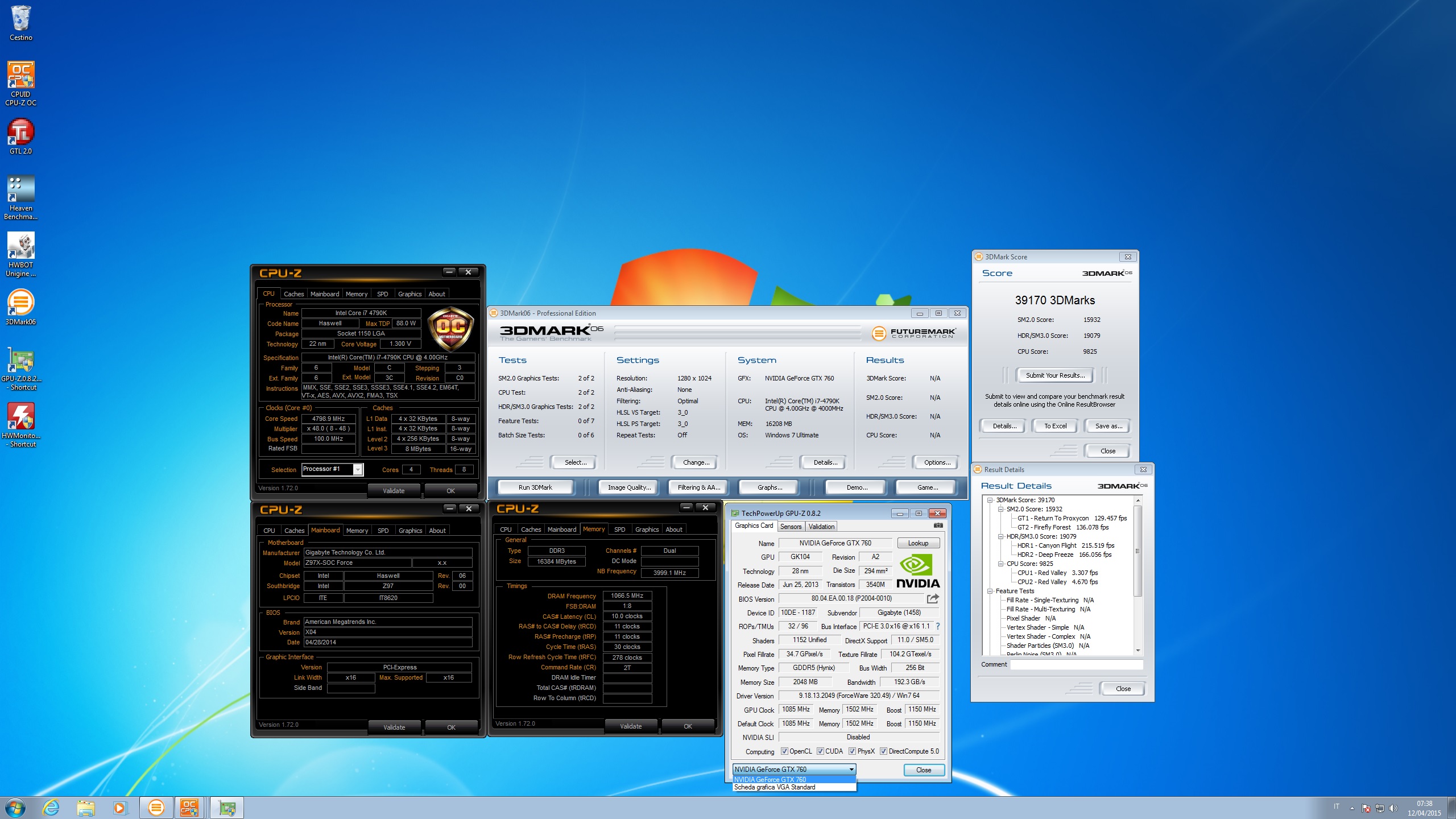Screen dimensions: 1456x819
Task: Click Options button under Results
Action: tap(937, 462)
